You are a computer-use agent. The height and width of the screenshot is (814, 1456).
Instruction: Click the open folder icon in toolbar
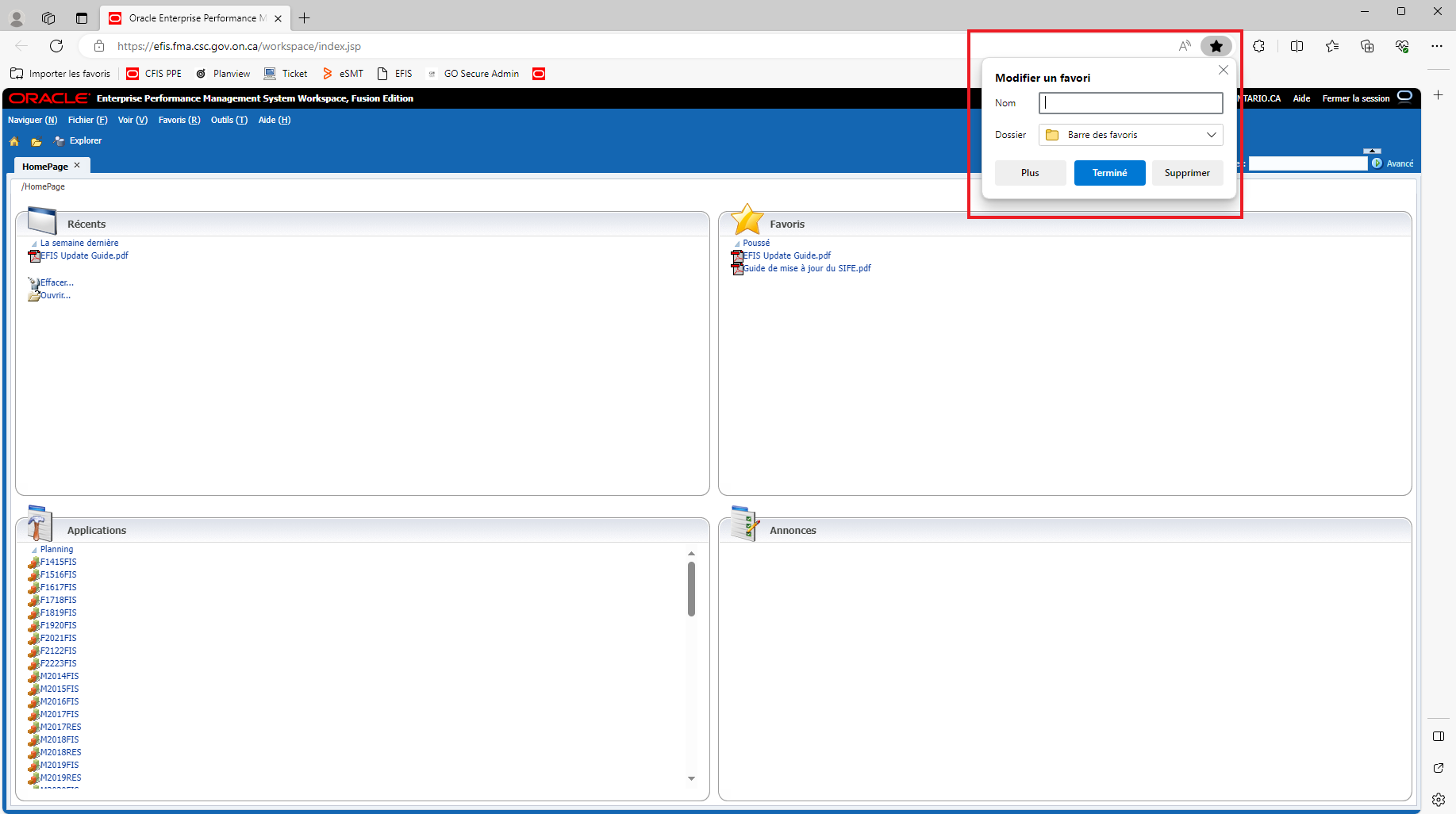click(36, 141)
